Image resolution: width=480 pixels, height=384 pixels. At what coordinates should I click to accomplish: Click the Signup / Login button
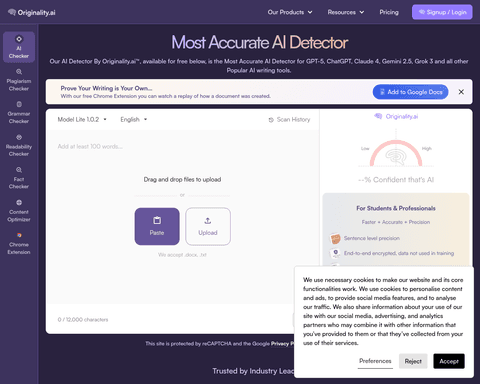pyautogui.click(x=442, y=12)
